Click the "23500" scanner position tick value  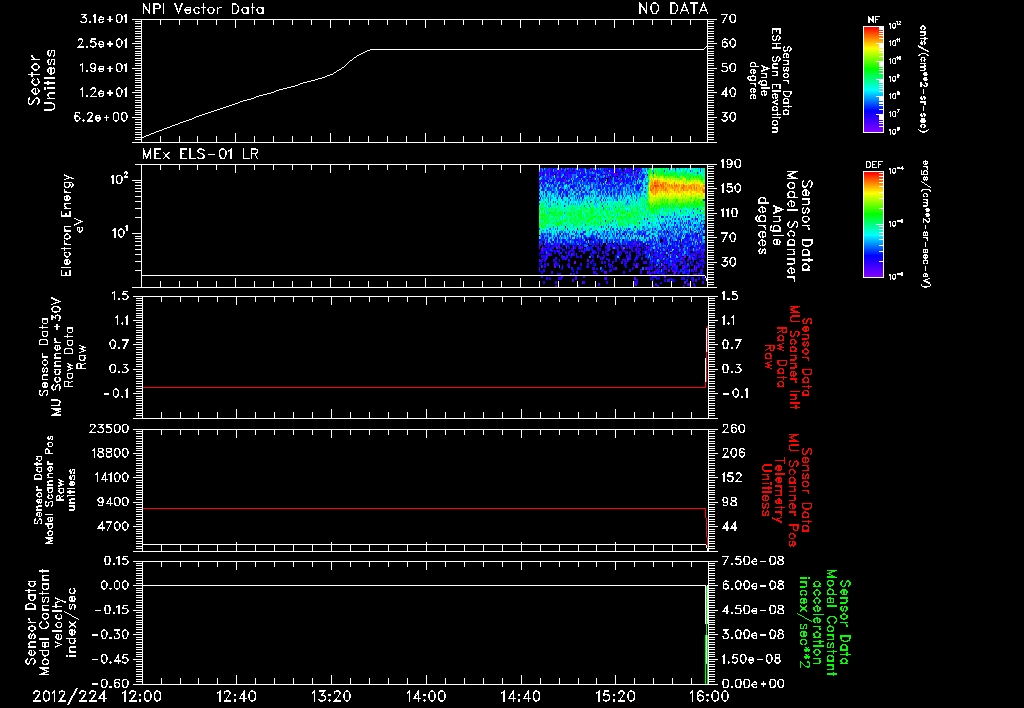tap(108, 429)
